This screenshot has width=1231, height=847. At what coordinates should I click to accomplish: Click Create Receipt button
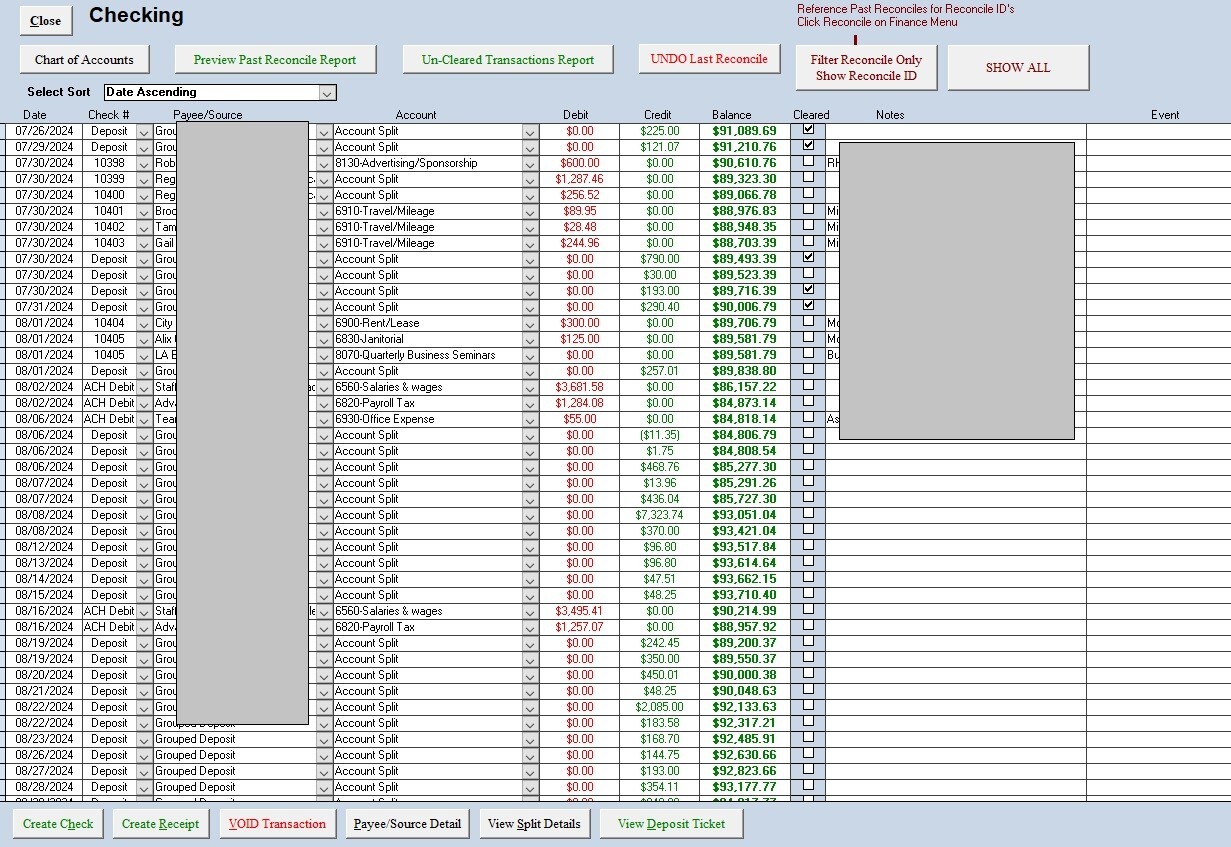click(x=160, y=824)
